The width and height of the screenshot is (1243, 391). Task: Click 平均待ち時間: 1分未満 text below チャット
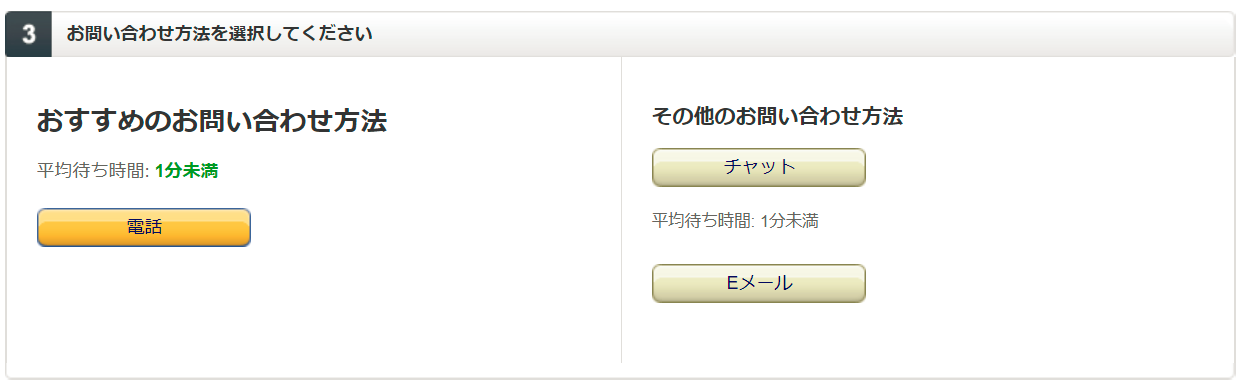click(x=735, y=221)
